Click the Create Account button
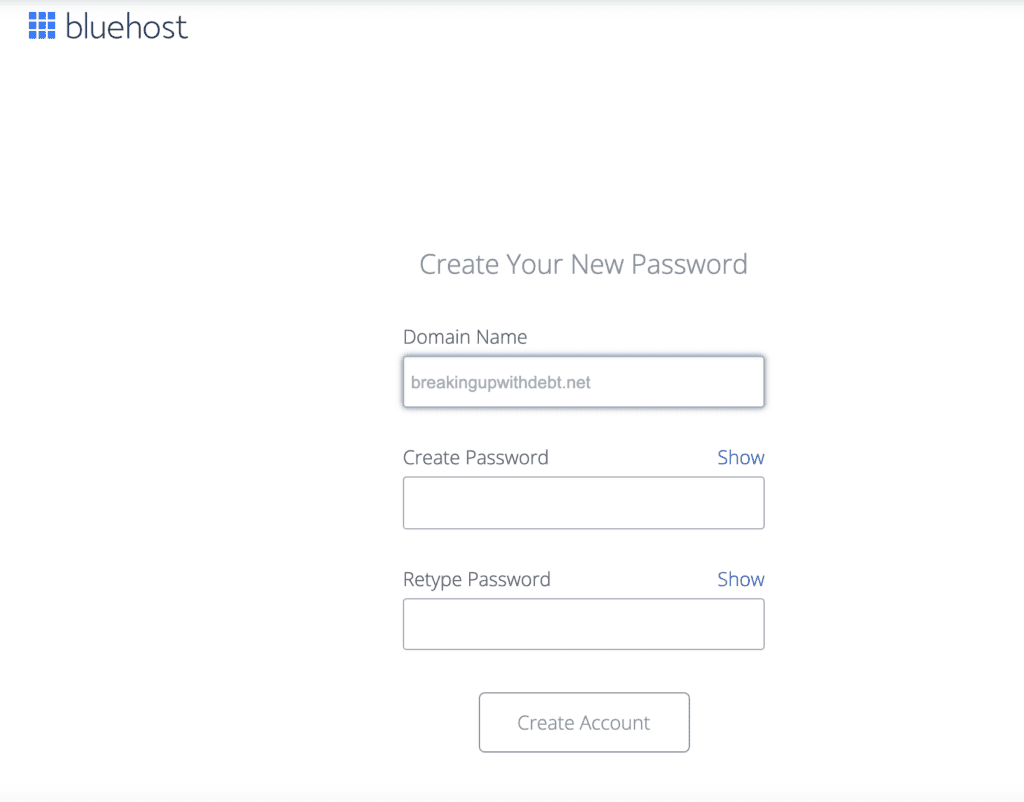Viewport: 1024px width, 802px height. (x=584, y=722)
